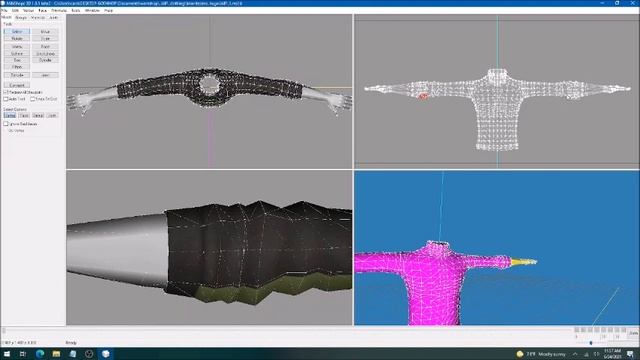Open the File menu
This screenshot has width=640, height=360.
(4, 10)
